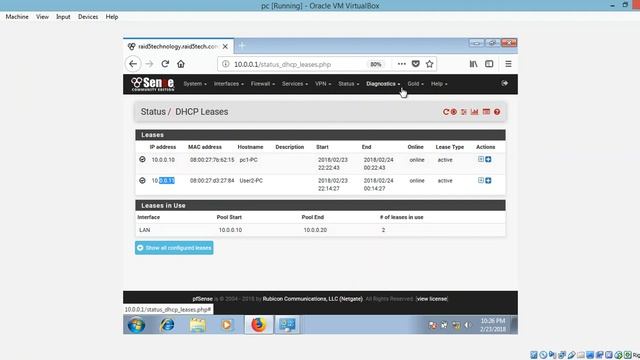Click the status icon beside User2-PC lease

(x=142, y=180)
